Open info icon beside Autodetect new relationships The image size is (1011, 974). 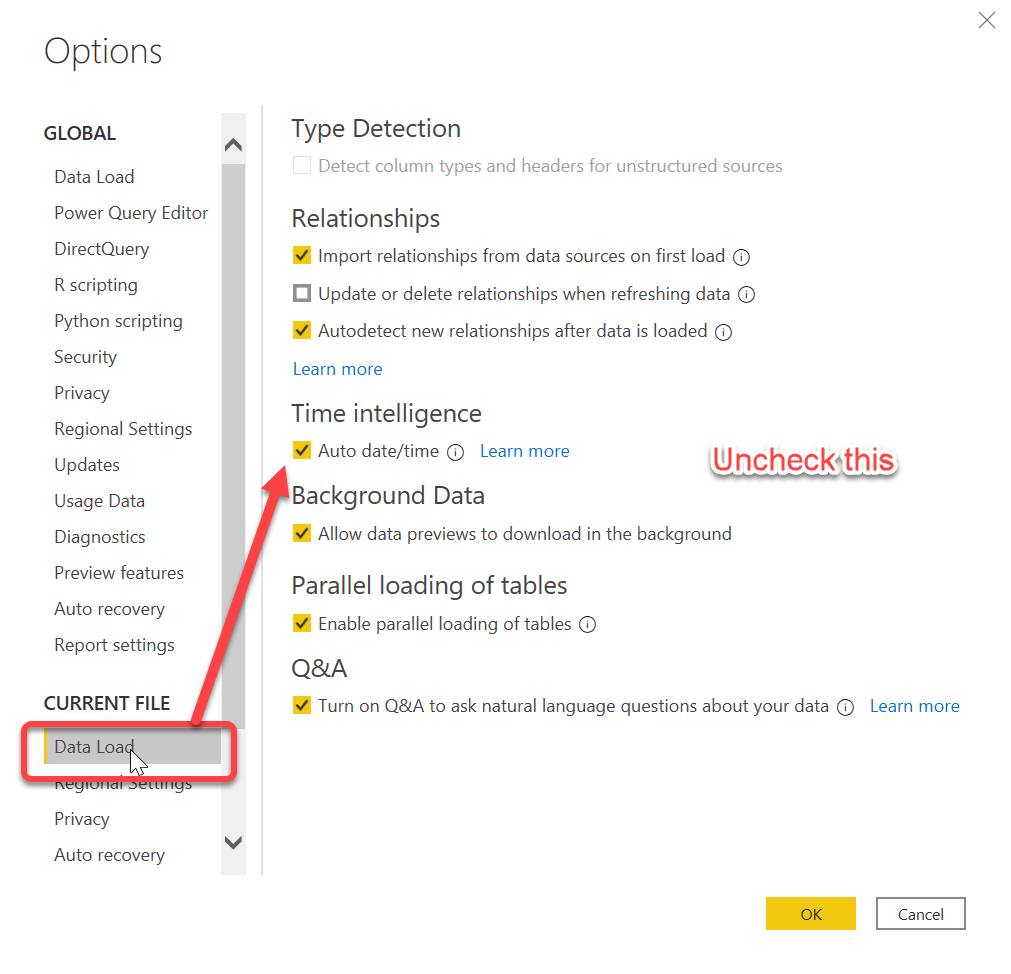tap(723, 332)
